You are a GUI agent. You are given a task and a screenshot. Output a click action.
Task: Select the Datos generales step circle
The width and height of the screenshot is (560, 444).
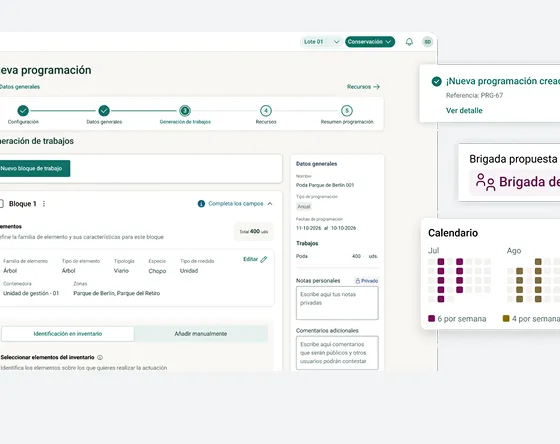(104, 111)
